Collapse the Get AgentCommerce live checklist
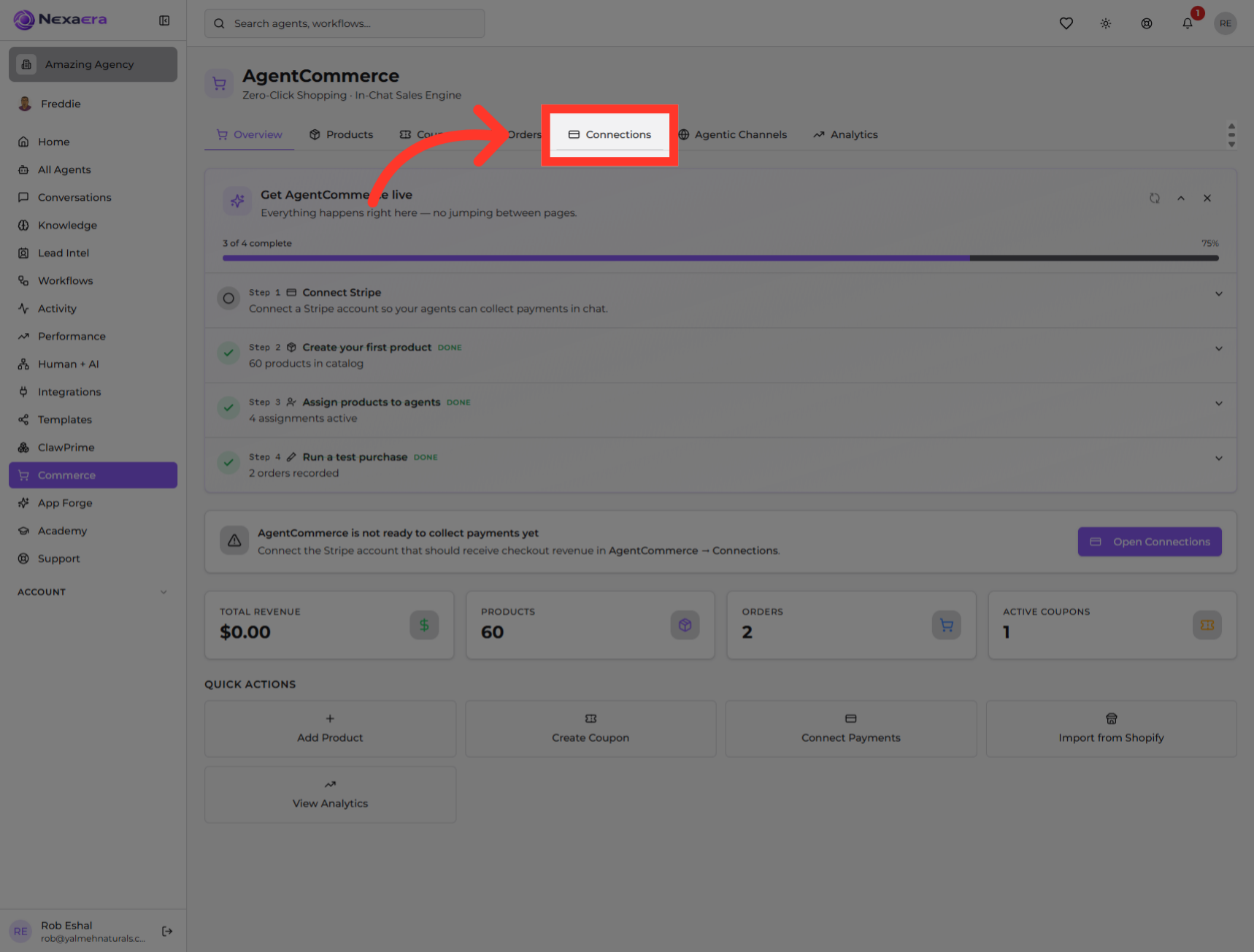Viewport: 1254px width, 952px height. (x=1181, y=198)
